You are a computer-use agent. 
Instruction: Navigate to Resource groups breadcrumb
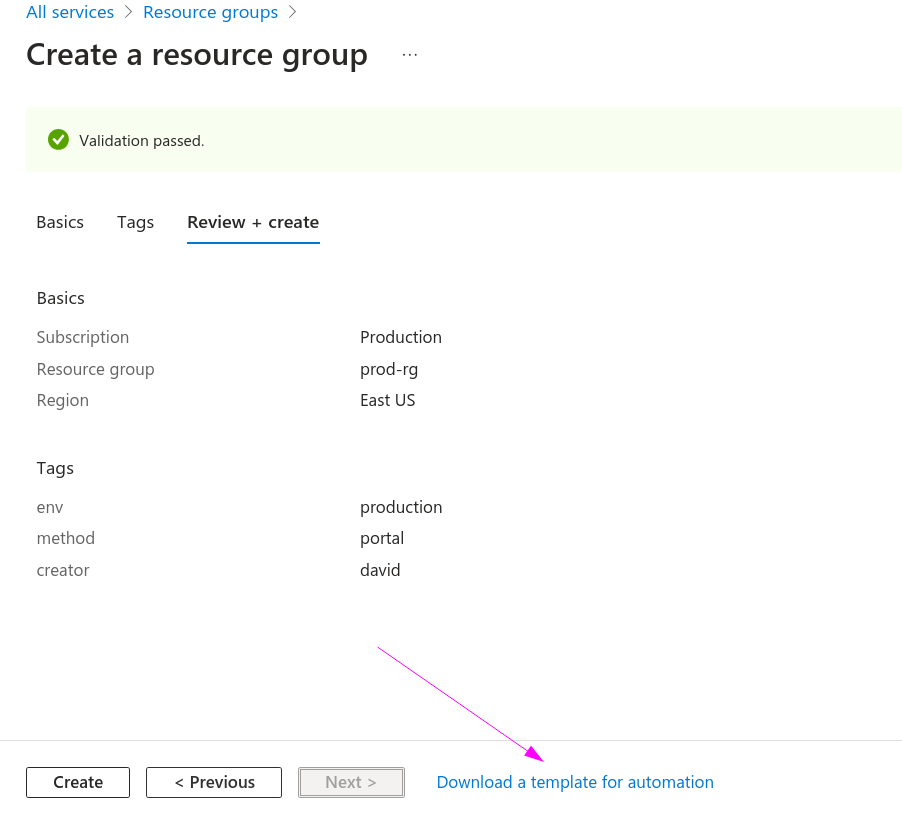coord(210,13)
